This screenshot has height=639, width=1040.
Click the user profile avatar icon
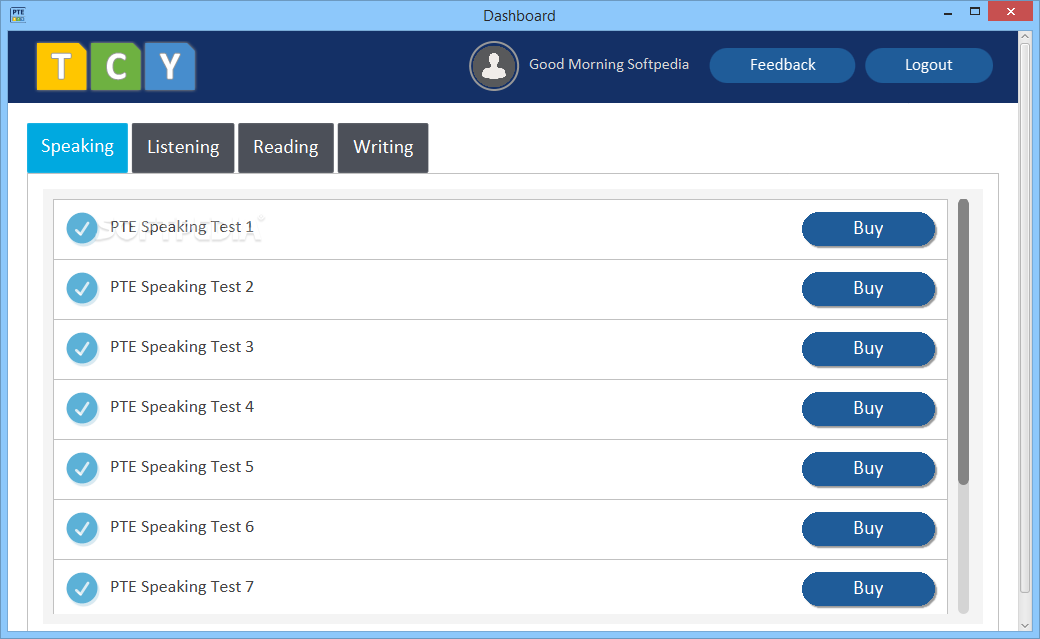[x=493, y=66]
